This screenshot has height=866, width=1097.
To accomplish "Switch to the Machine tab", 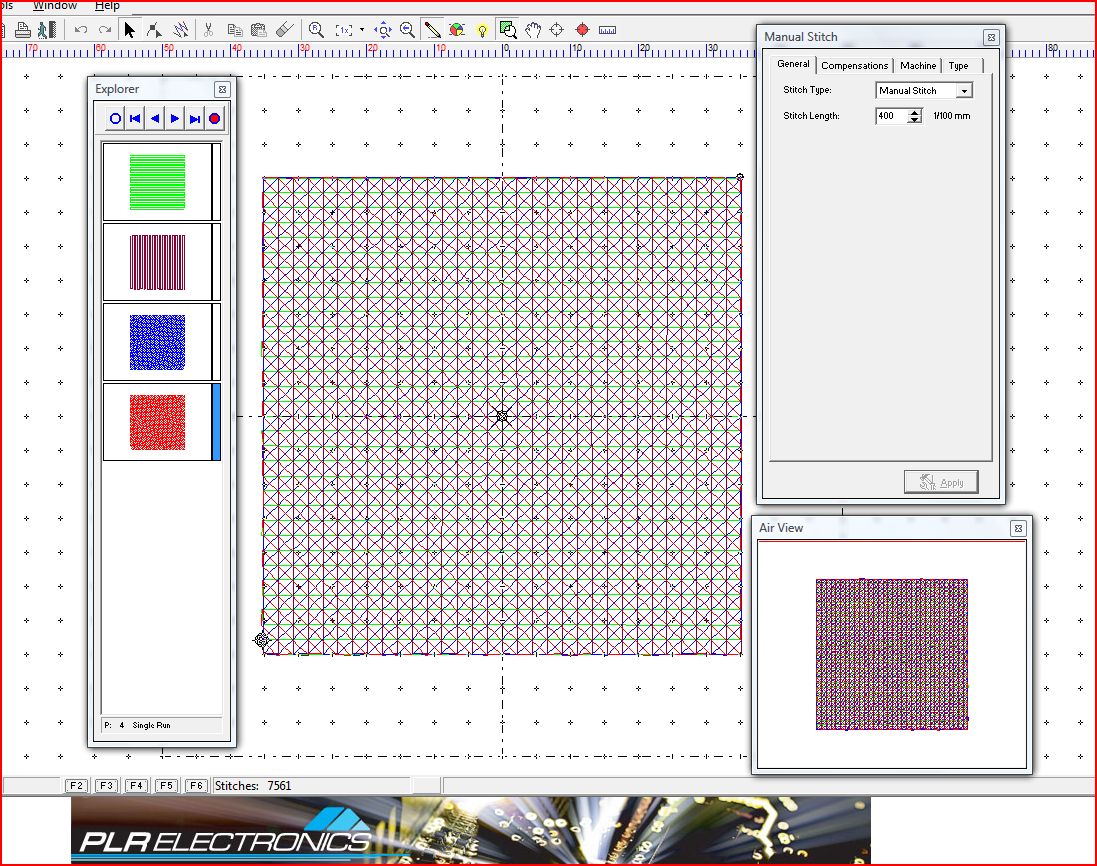I will coord(918,65).
